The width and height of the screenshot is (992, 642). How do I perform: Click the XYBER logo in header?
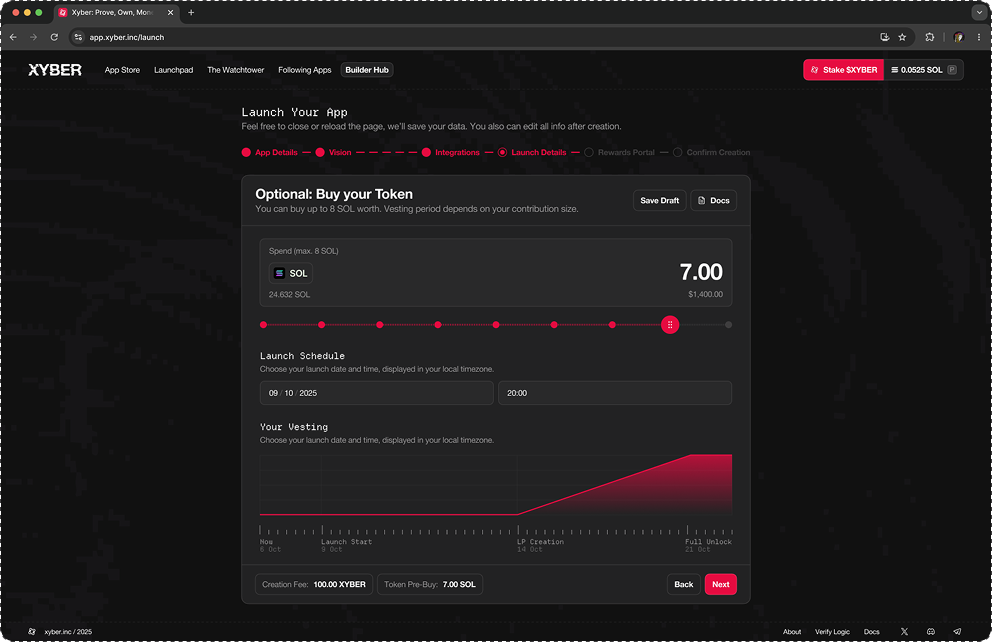55,70
